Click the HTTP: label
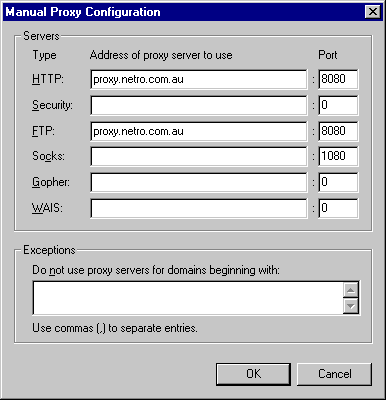 pyautogui.click(x=48, y=79)
